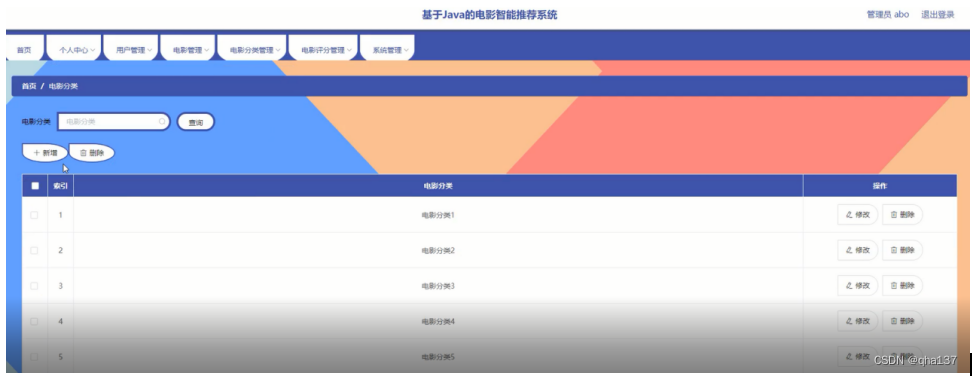Click 删除 delete button for 电影分类2
973x376 pixels.
902,250
